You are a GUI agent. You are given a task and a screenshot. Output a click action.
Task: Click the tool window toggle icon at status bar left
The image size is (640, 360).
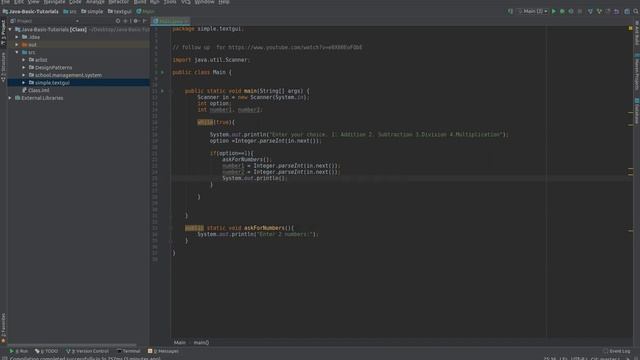pos(4,358)
